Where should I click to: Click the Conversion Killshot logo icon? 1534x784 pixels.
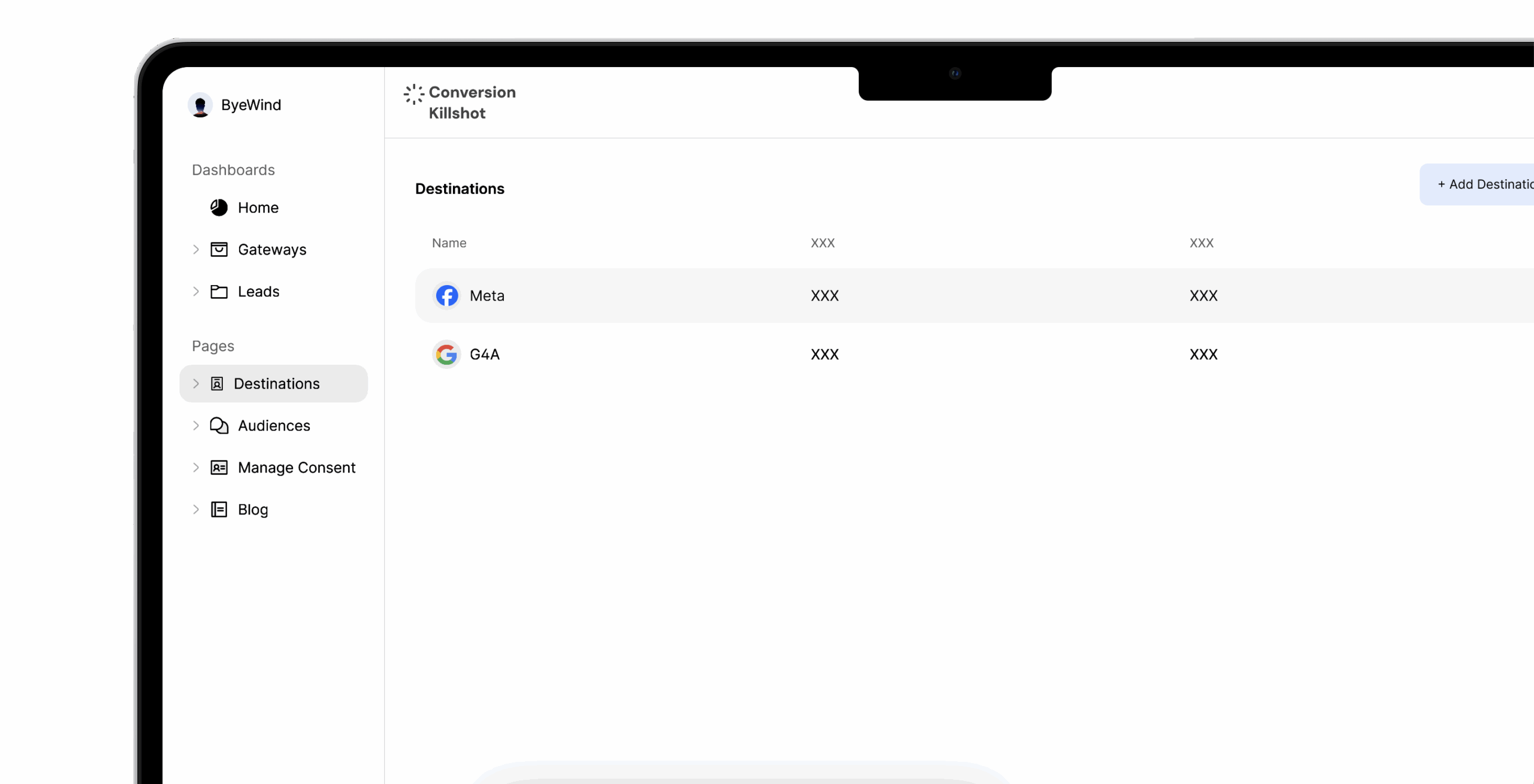(413, 94)
